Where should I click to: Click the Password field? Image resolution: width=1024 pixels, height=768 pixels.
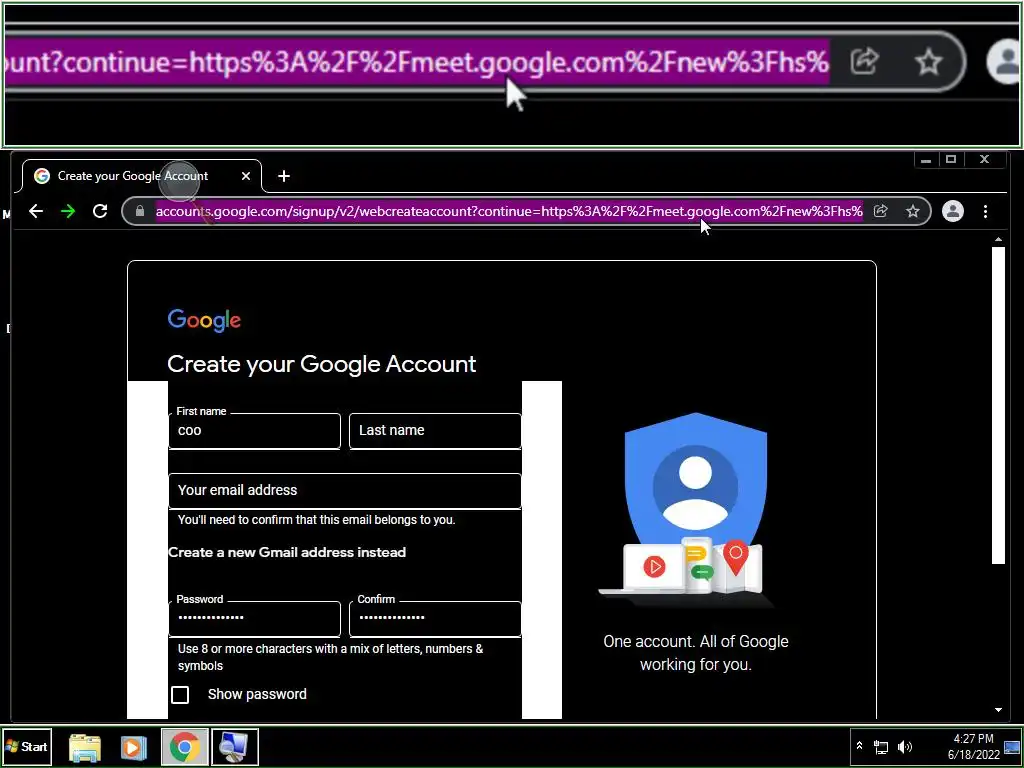(255, 618)
